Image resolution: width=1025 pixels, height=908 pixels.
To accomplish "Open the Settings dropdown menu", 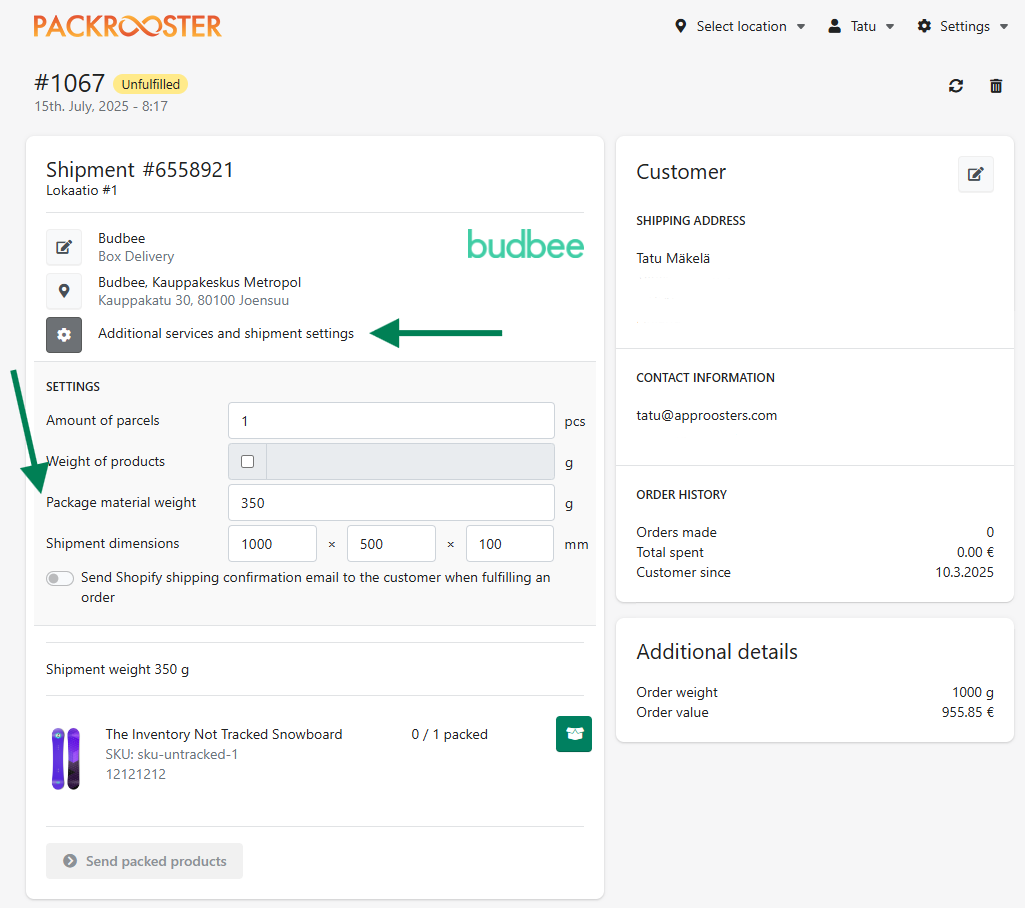I will pos(962,26).
